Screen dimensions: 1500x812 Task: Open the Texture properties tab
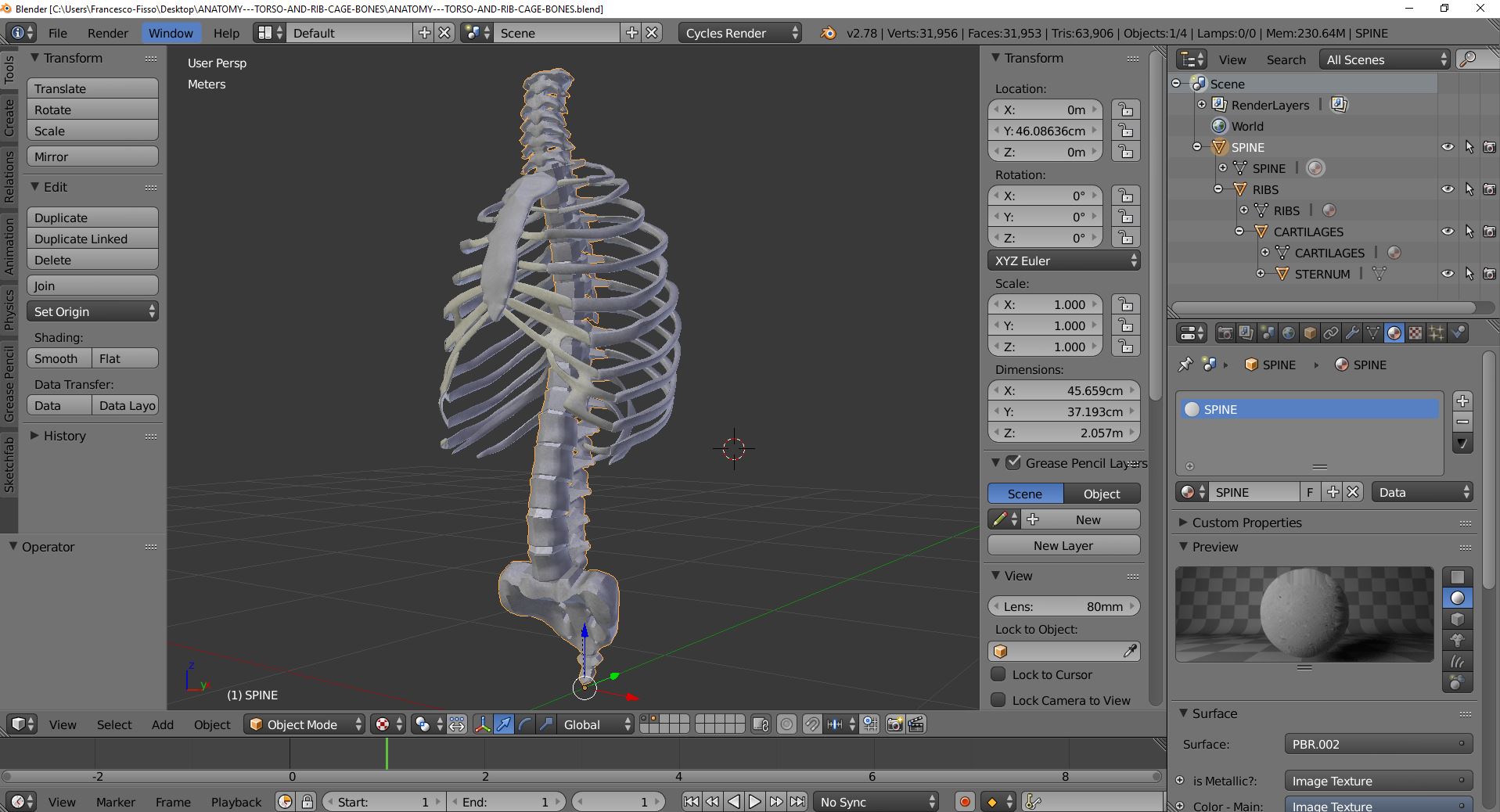1416,332
